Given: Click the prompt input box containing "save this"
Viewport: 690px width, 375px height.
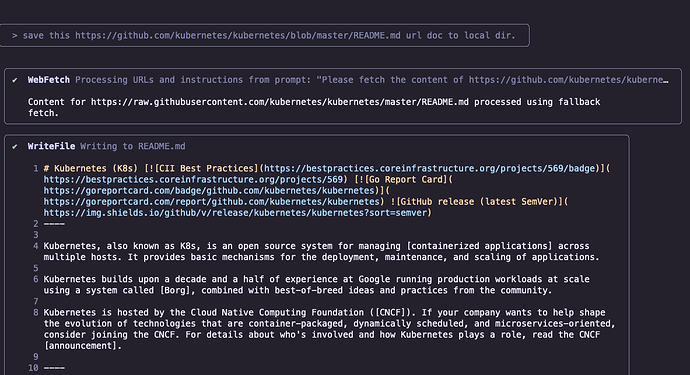Looking at the screenshot, I should 264,36.
